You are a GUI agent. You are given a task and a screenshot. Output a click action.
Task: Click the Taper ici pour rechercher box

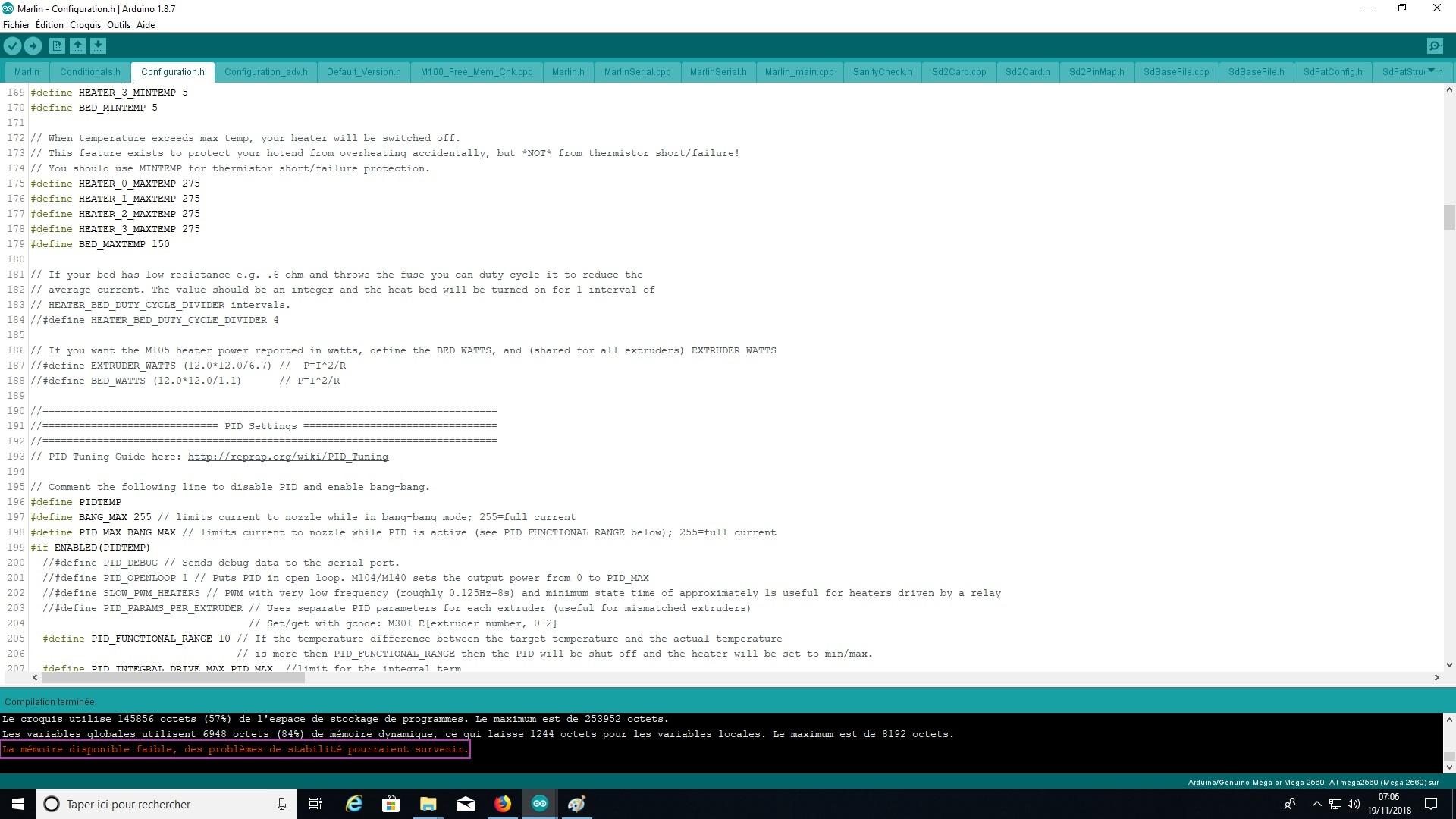[166, 804]
